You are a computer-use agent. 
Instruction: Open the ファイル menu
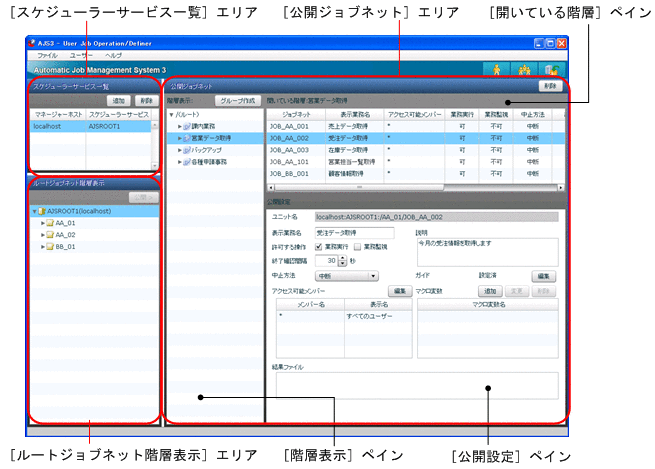(x=47, y=56)
